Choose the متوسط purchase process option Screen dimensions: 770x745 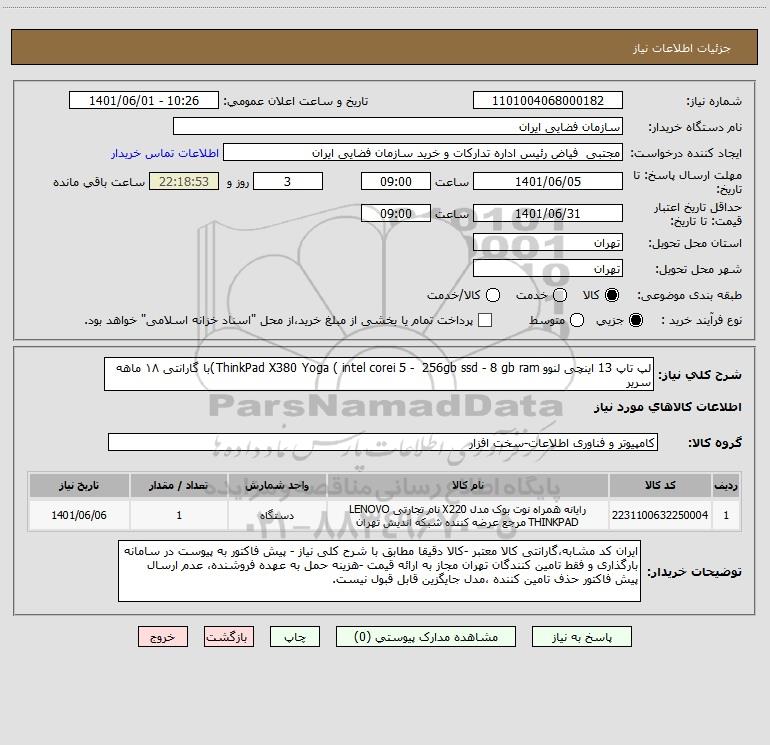click(x=577, y=320)
